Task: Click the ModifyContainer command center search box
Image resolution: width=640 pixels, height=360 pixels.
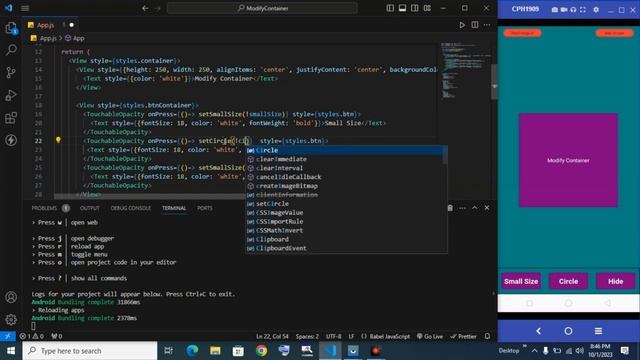Action: point(262,8)
